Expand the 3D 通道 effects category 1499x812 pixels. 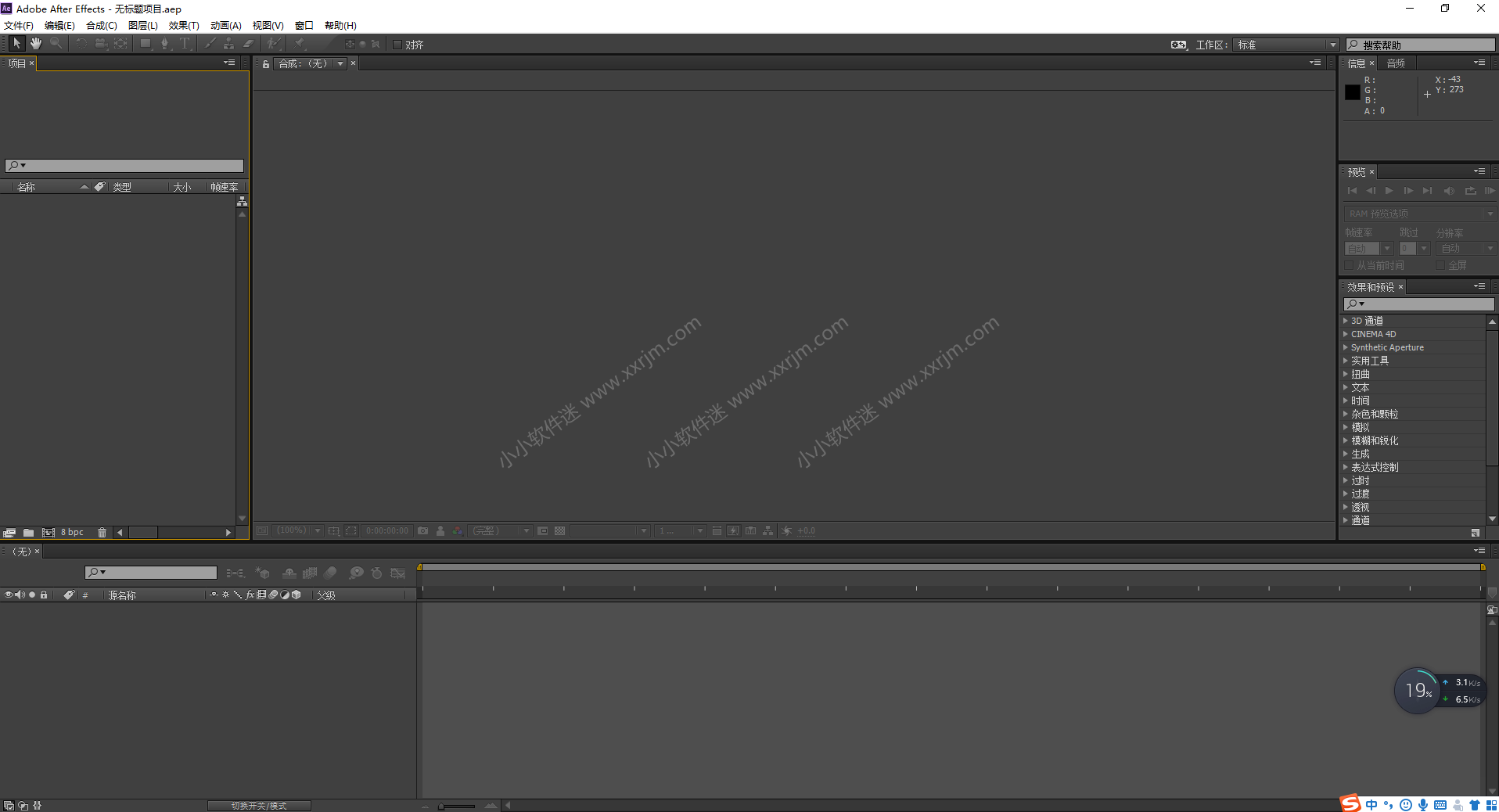pos(1346,321)
